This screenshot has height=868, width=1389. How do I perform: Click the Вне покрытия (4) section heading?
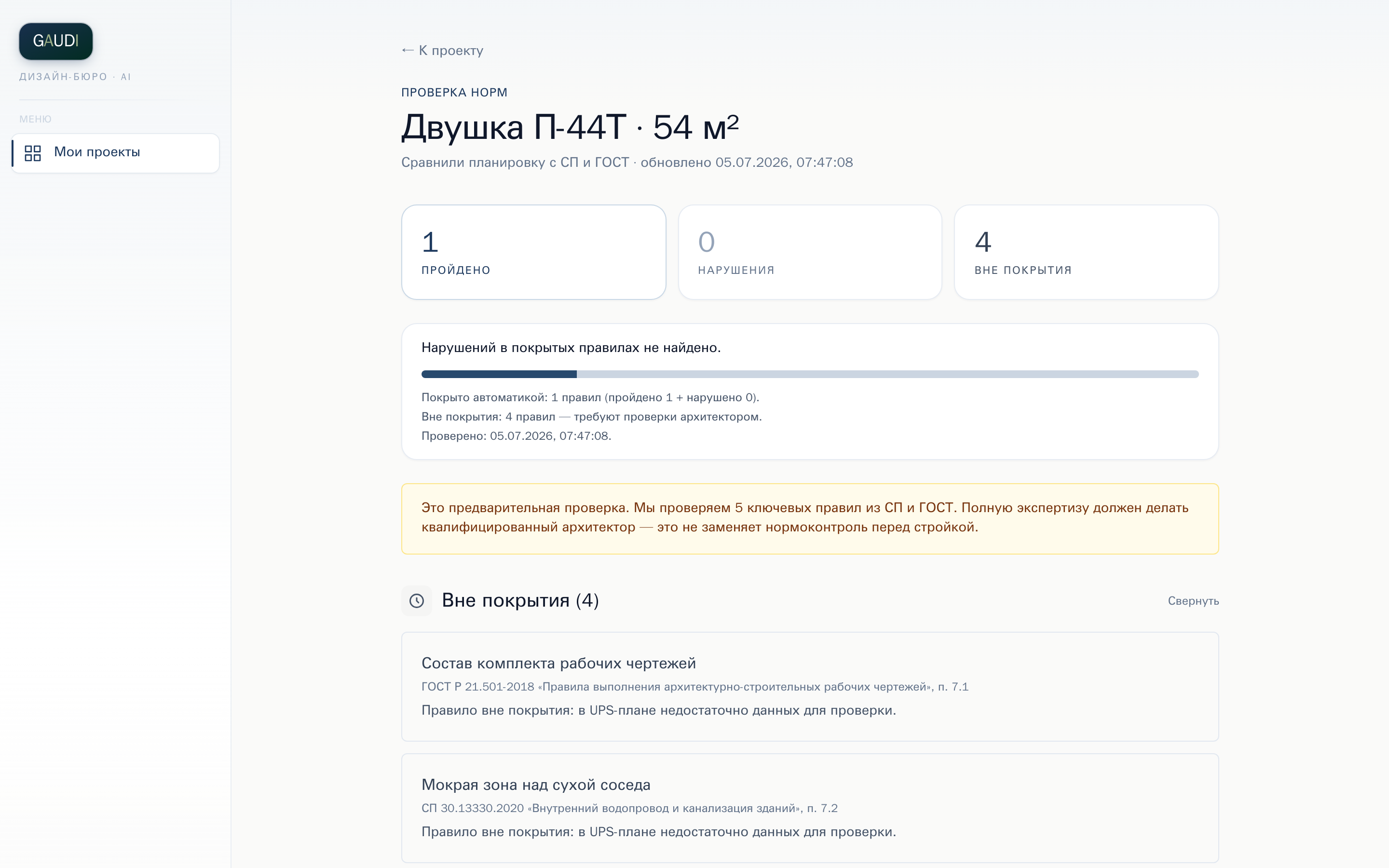[520, 600]
